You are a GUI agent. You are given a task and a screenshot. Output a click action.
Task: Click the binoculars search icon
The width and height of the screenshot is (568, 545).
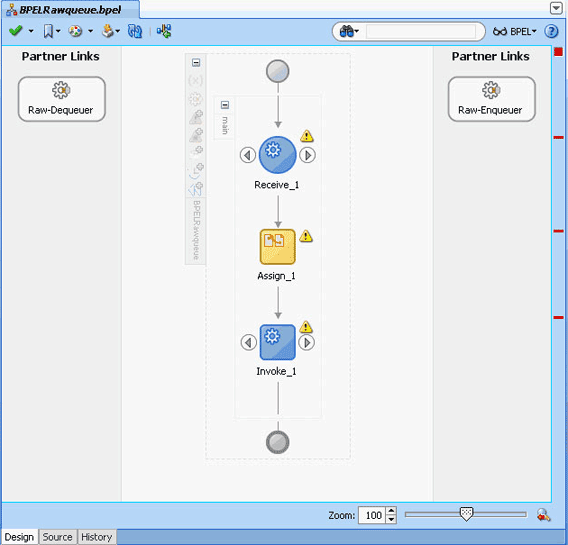point(347,32)
